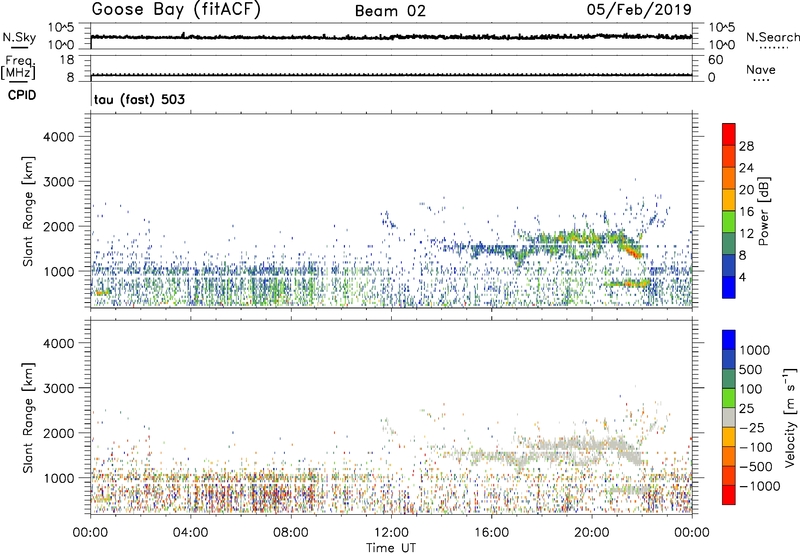
Task: Click the "3000" range tick in velocity panel
Action: (x=59, y=388)
